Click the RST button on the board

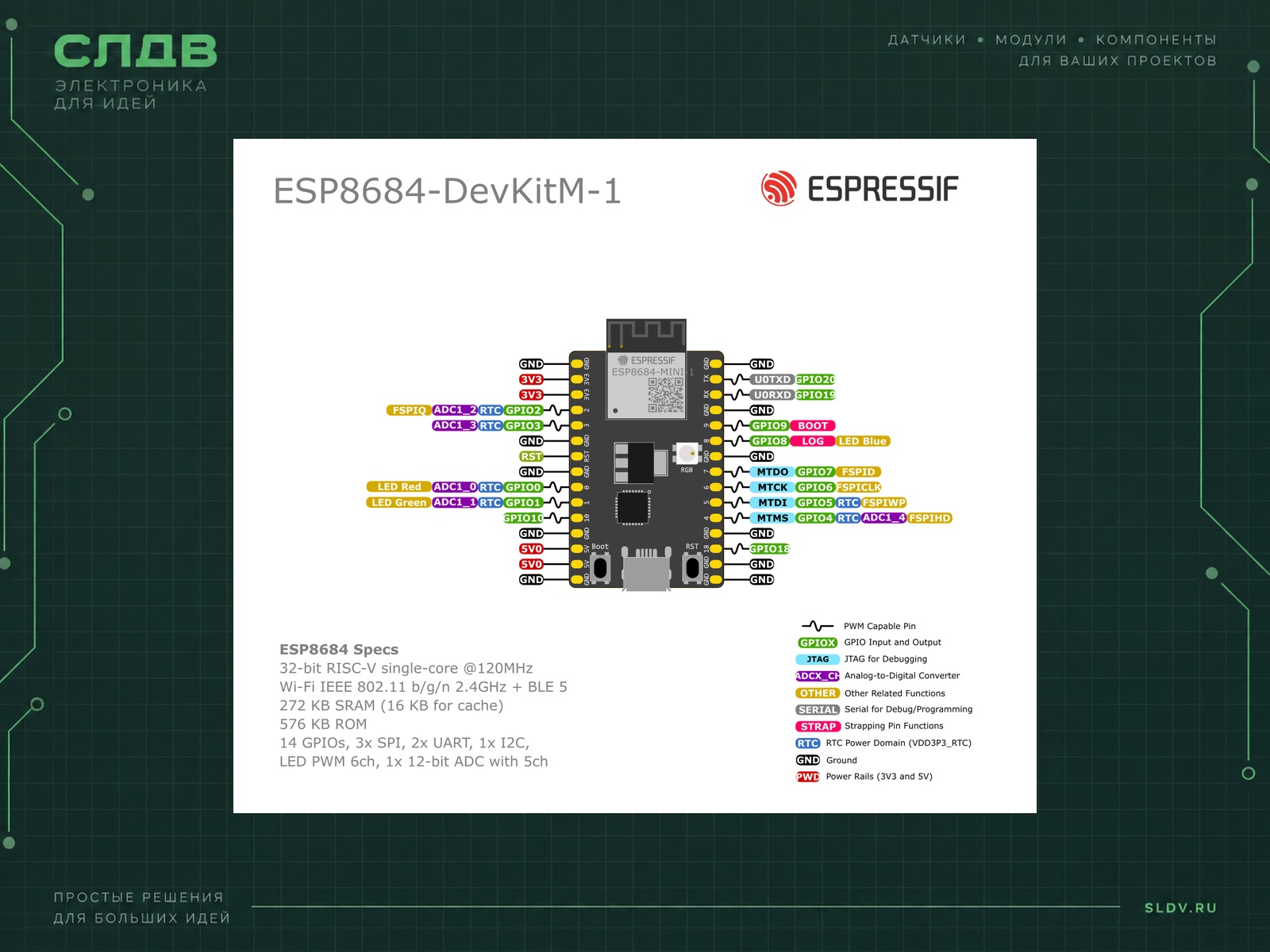click(692, 567)
